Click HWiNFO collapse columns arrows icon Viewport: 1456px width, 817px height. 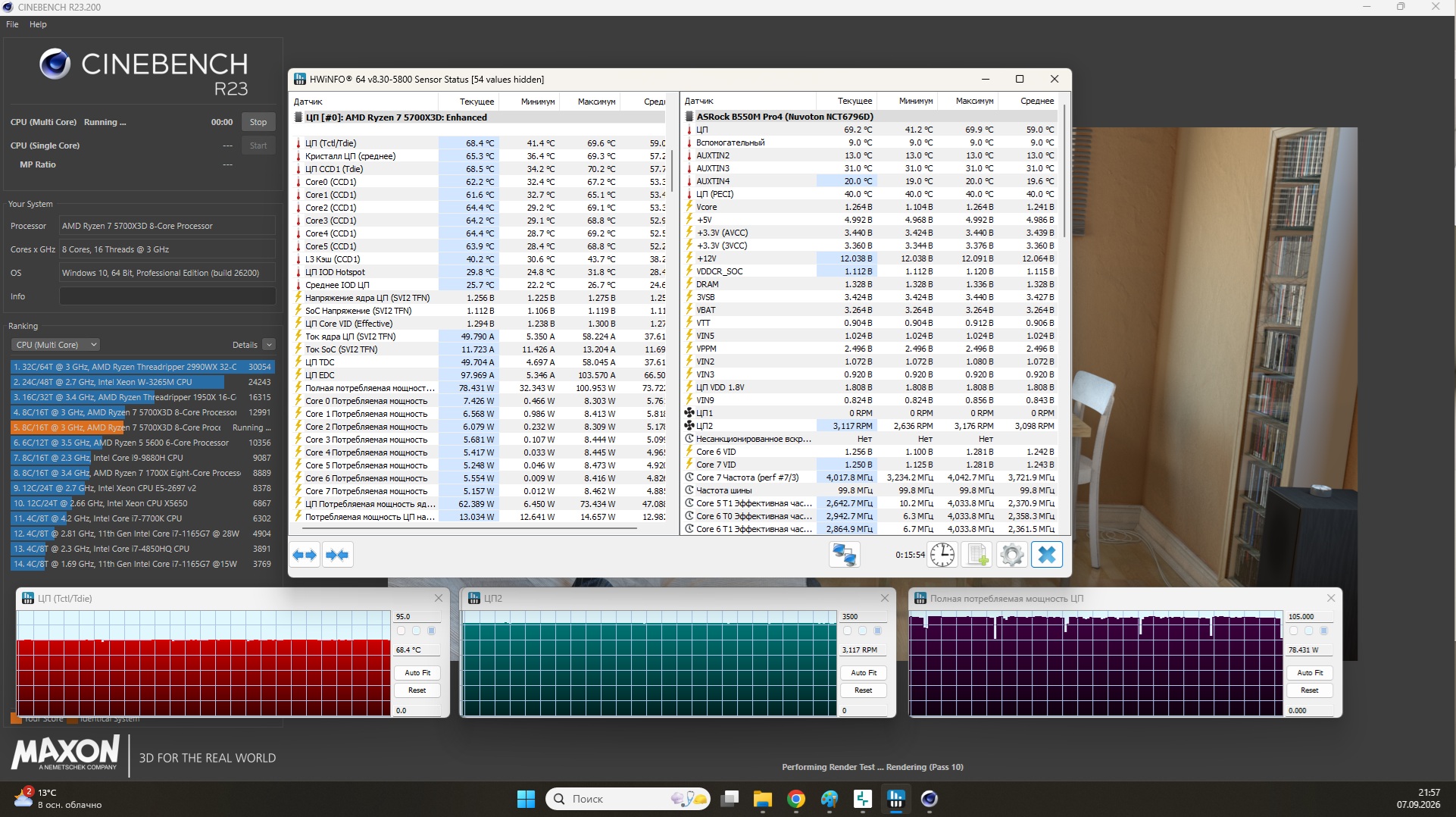pyautogui.click(x=337, y=555)
